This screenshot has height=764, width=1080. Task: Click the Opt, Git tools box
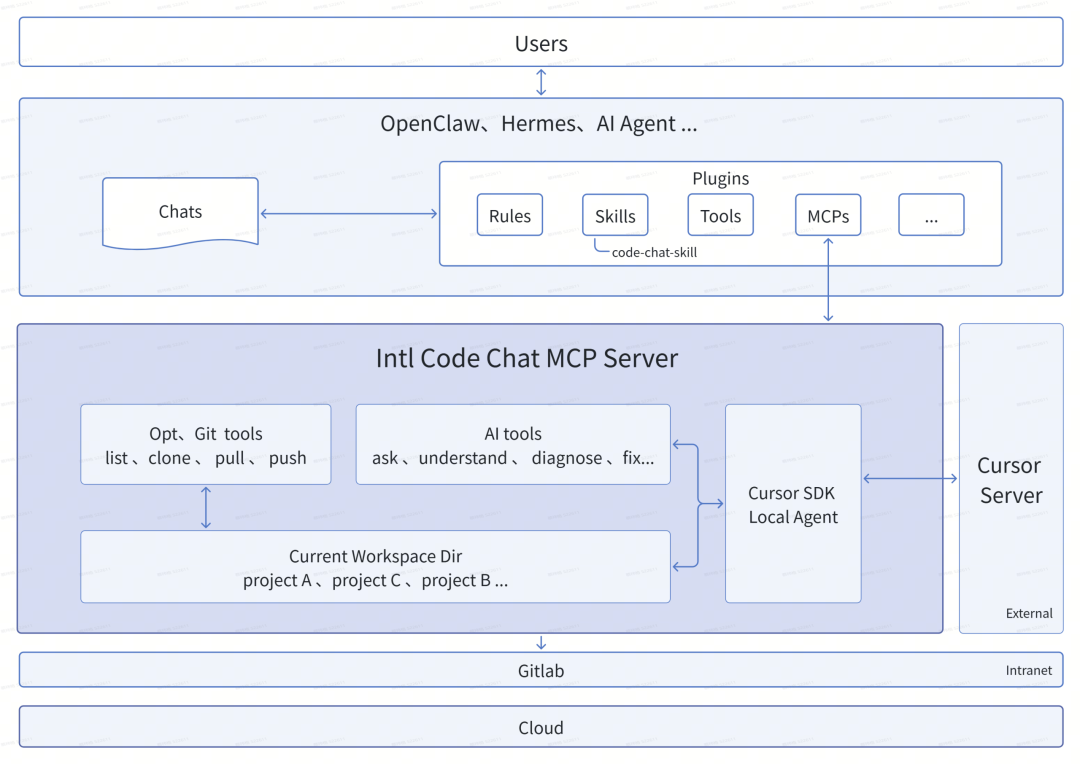pyautogui.click(x=206, y=444)
